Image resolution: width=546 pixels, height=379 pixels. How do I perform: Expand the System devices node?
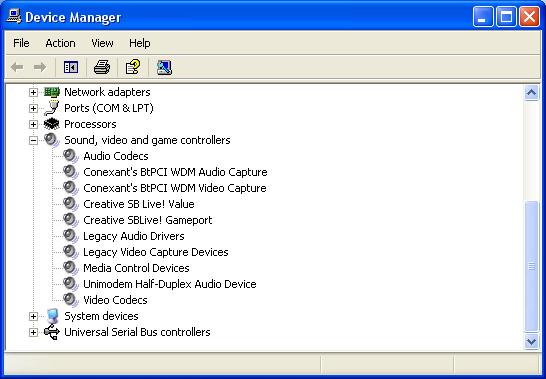click(33, 316)
